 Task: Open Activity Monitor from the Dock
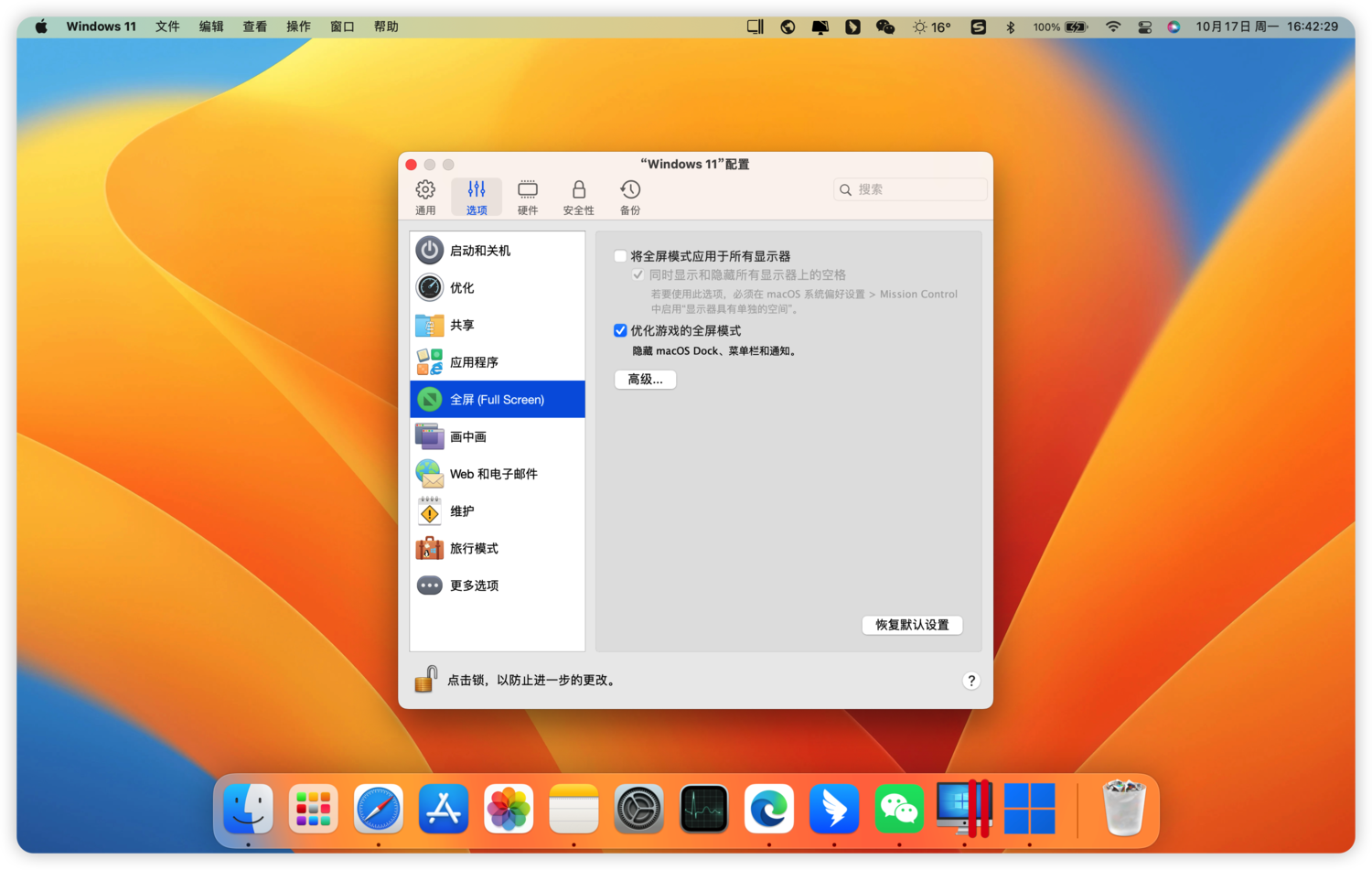[x=703, y=809]
